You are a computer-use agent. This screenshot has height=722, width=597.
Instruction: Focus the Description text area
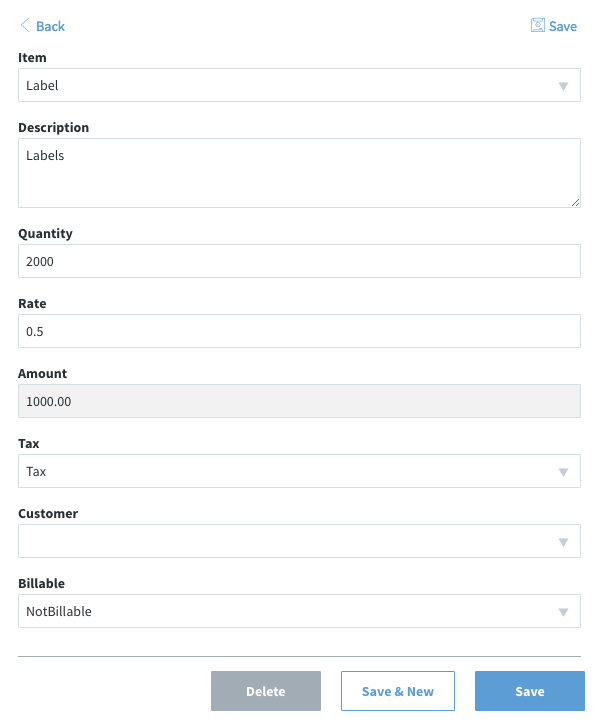(299, 173)
